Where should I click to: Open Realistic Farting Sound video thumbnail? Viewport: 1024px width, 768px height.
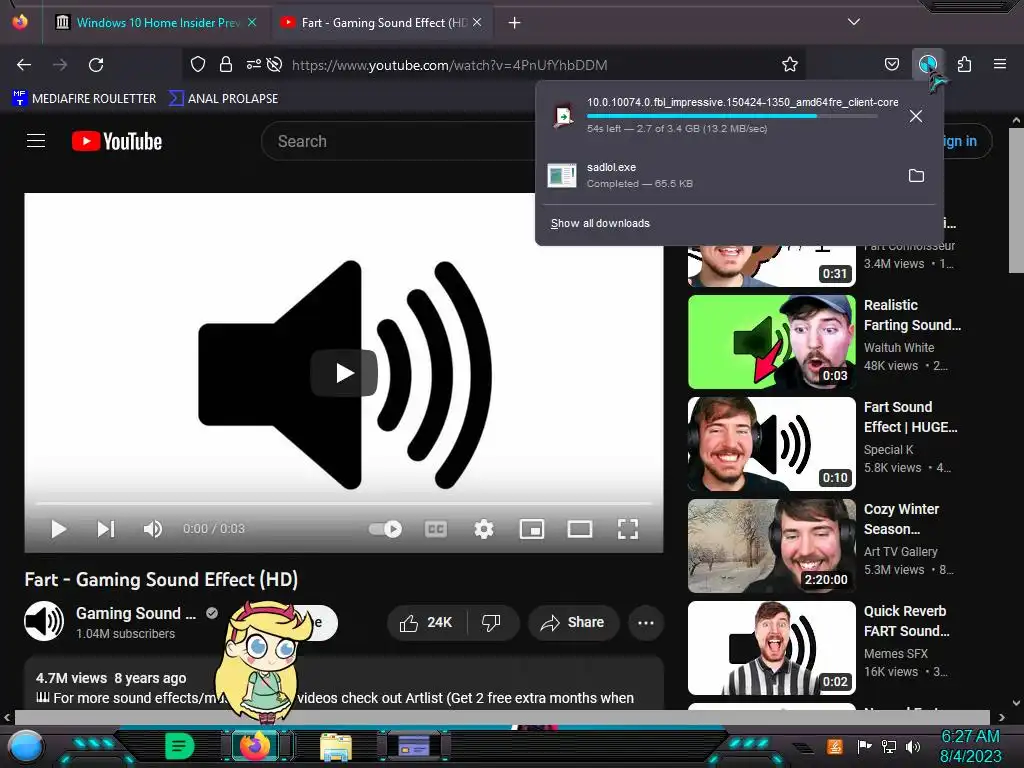pos(772,342)
